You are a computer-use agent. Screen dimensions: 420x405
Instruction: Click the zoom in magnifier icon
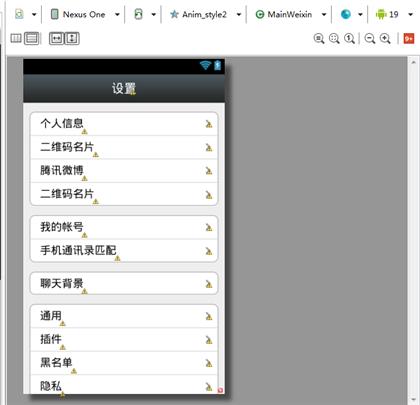tap(385, 39)
